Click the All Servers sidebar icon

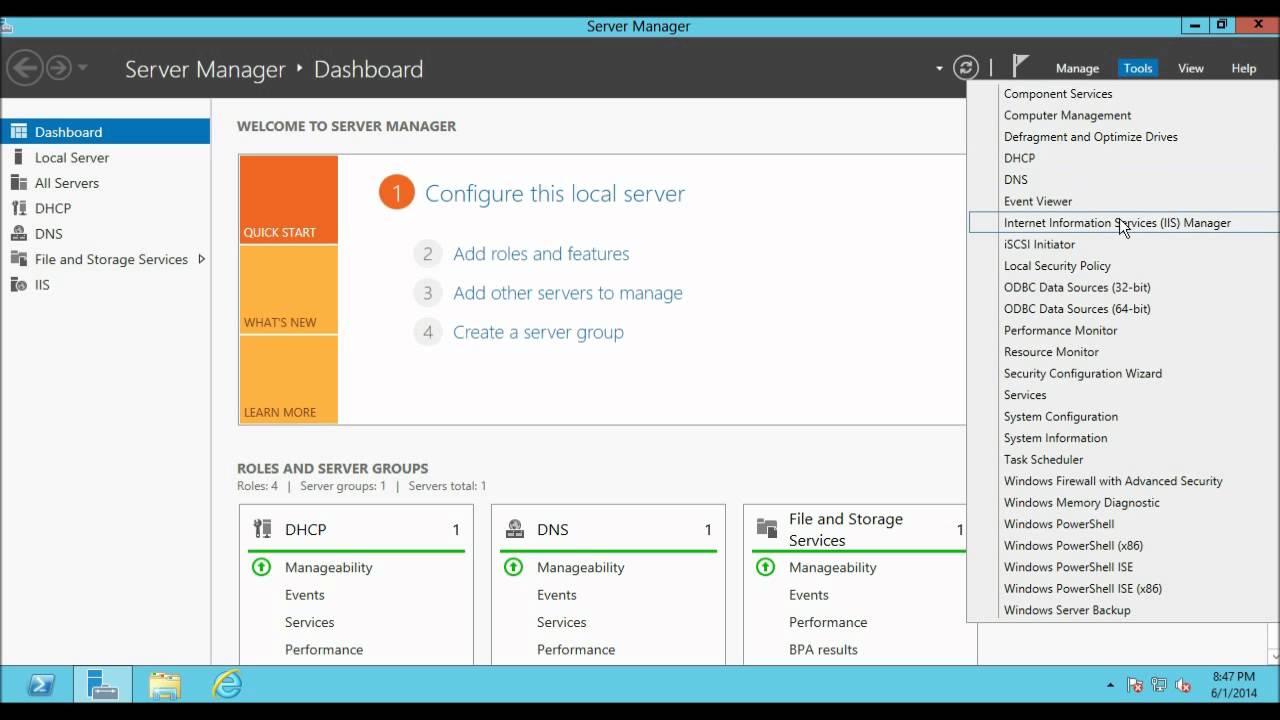[18, 182]
